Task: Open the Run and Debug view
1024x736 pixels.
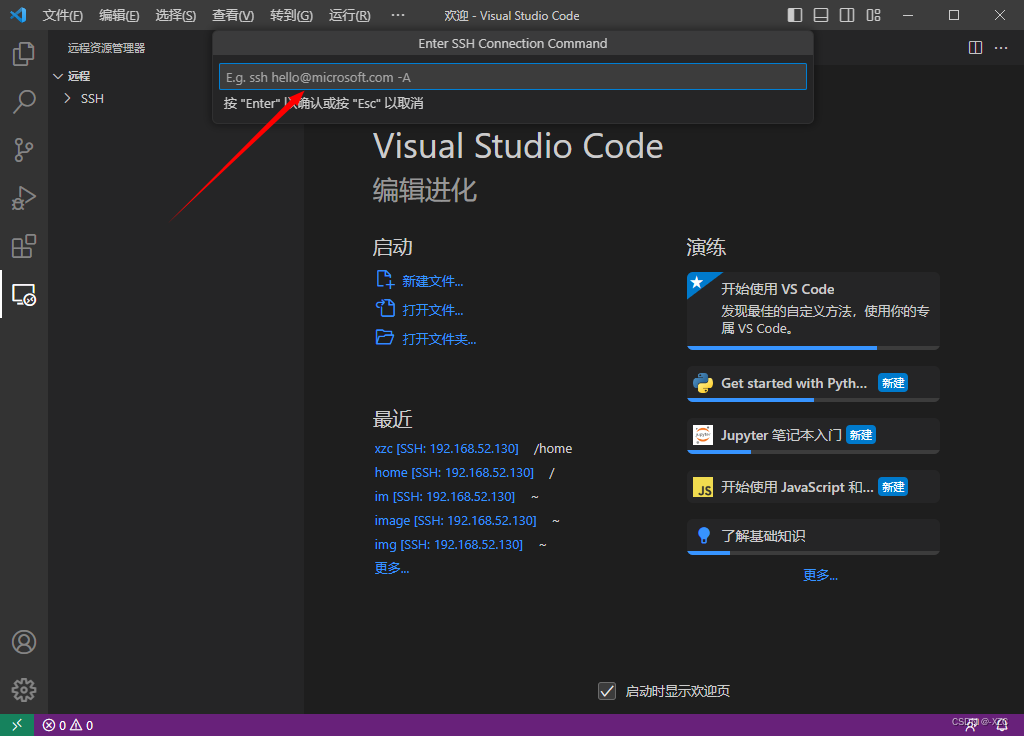Action: click(23, 198)
